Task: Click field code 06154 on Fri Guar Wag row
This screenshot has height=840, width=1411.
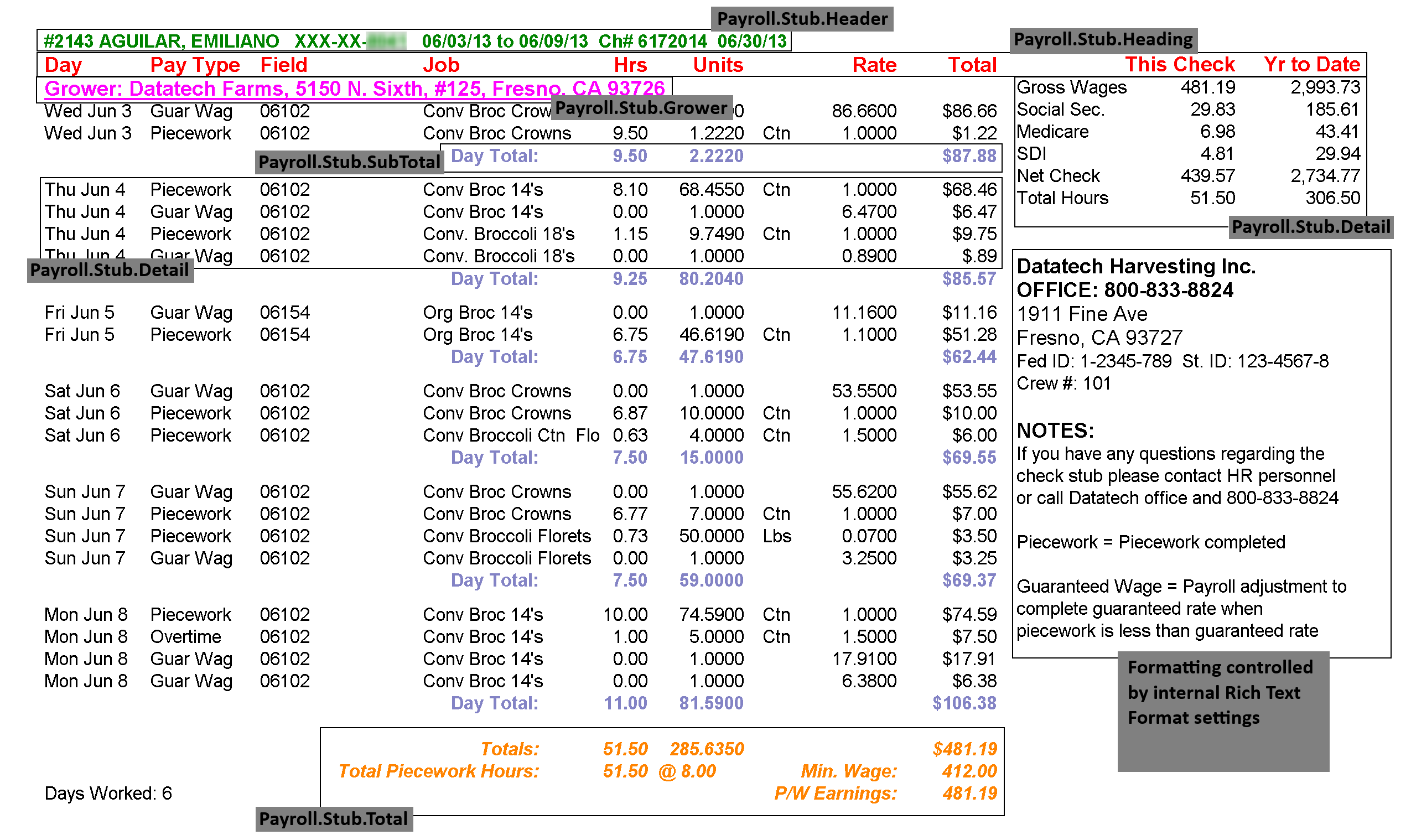Action: click(x=285, y=313)
